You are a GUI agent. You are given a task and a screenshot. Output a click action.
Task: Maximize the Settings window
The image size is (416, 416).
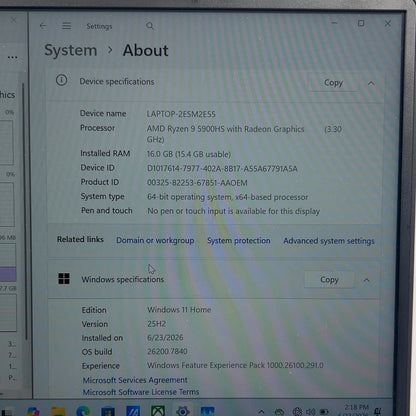click(361, 23)
